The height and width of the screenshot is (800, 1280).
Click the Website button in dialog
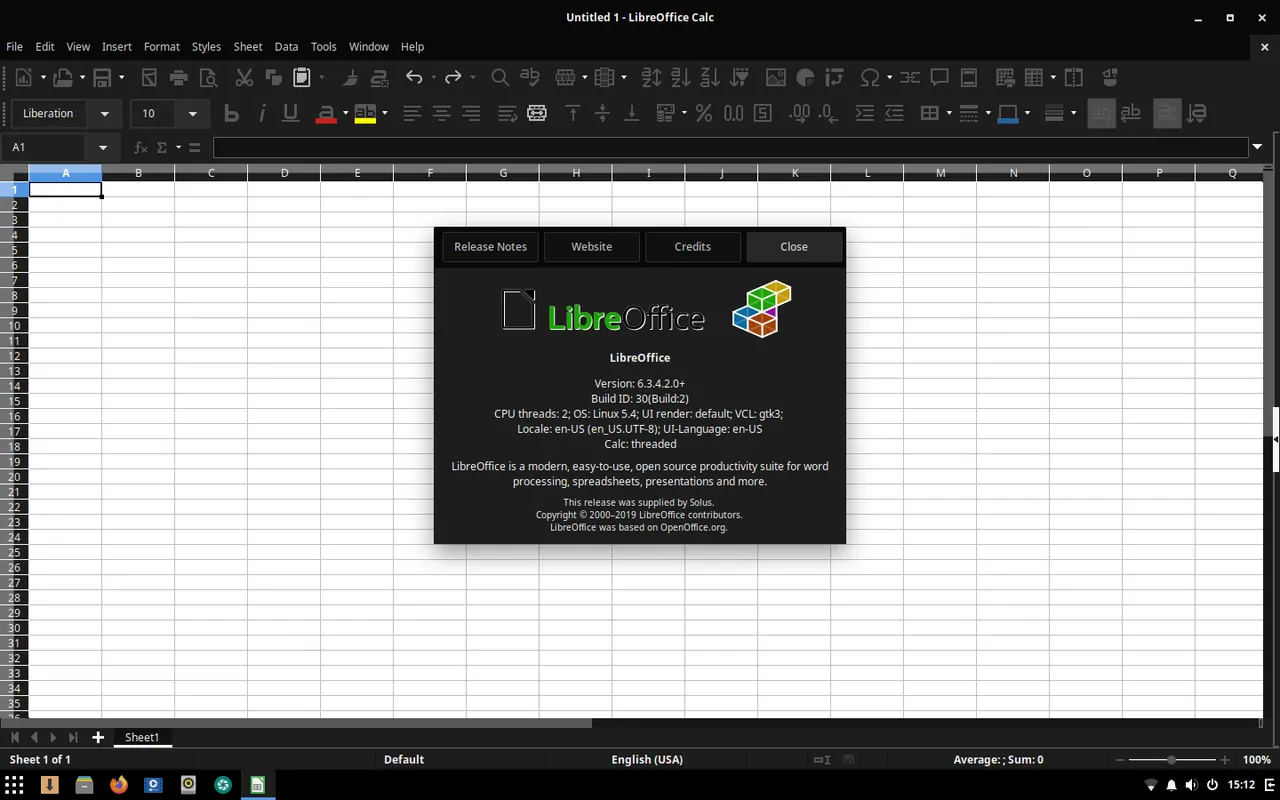[x=591, y=246]
